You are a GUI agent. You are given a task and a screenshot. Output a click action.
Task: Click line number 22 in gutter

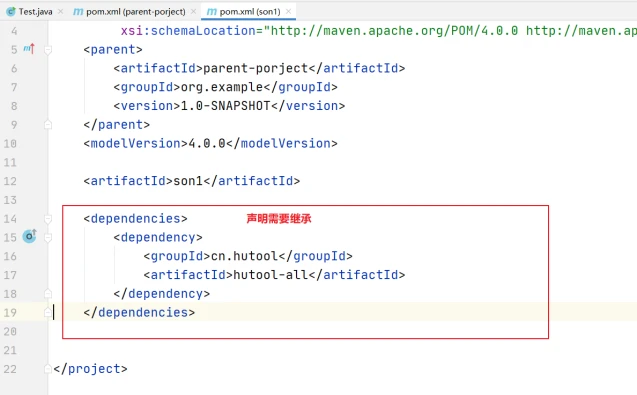pyautogui.click(x=10, y=369)
